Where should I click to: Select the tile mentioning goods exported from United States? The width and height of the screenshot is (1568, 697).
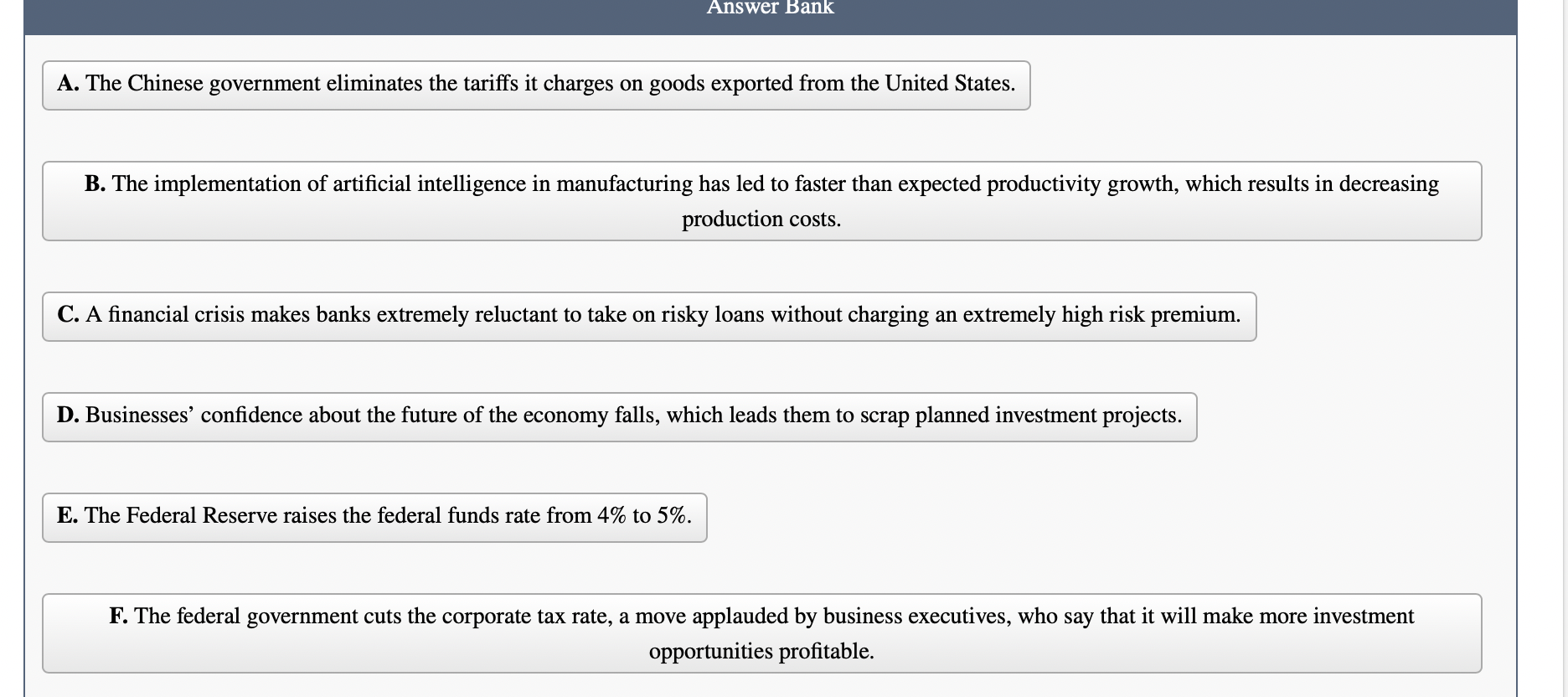pos(536,84)
